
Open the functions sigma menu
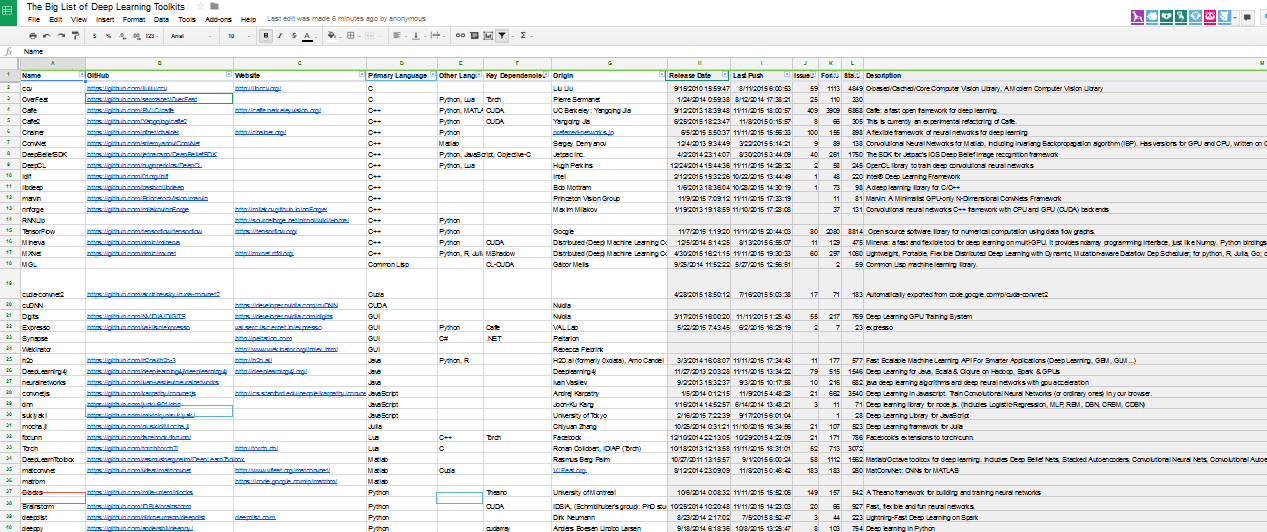coord(523,36)
